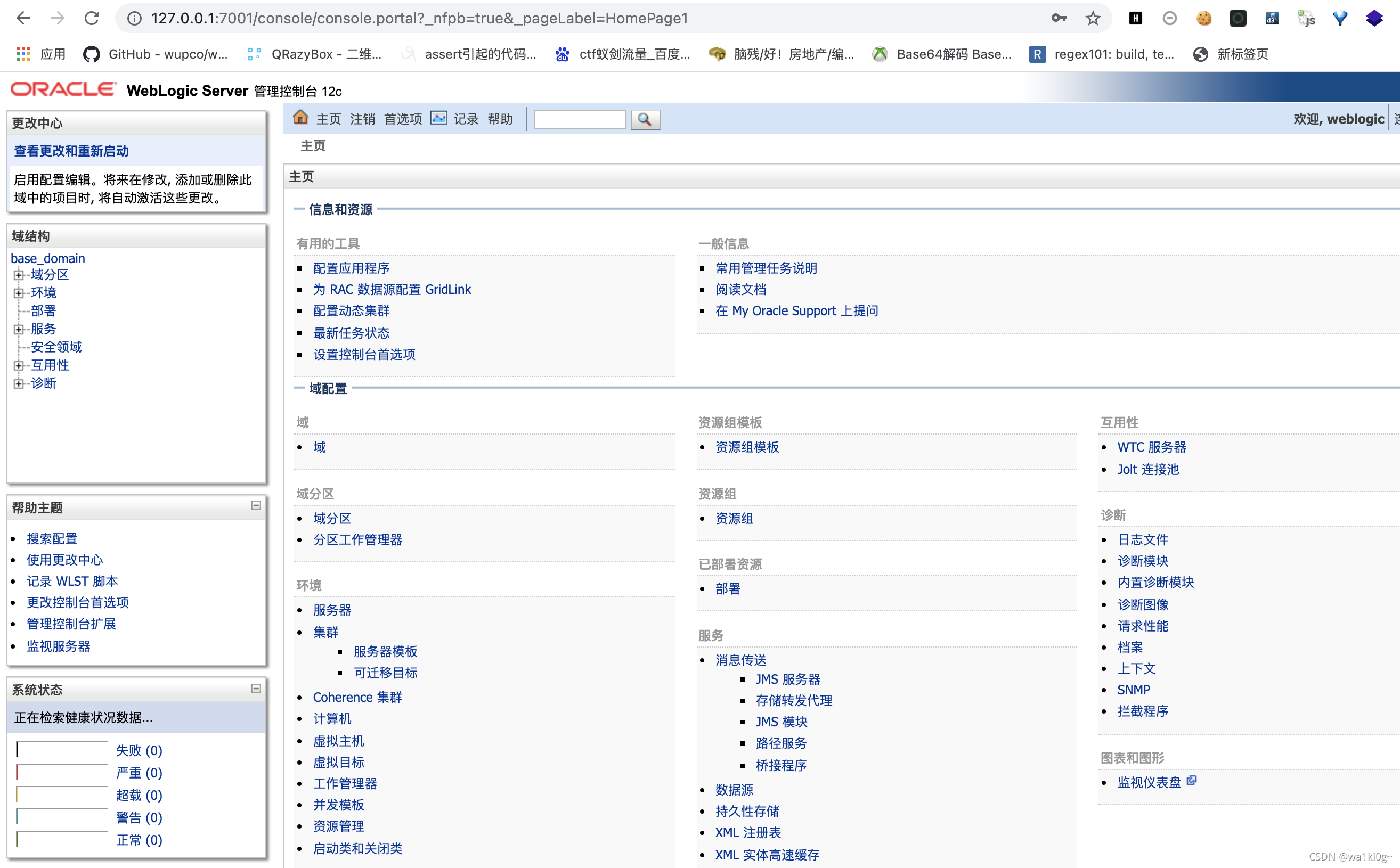Click 注销 to log out

(x=362, y=119)
